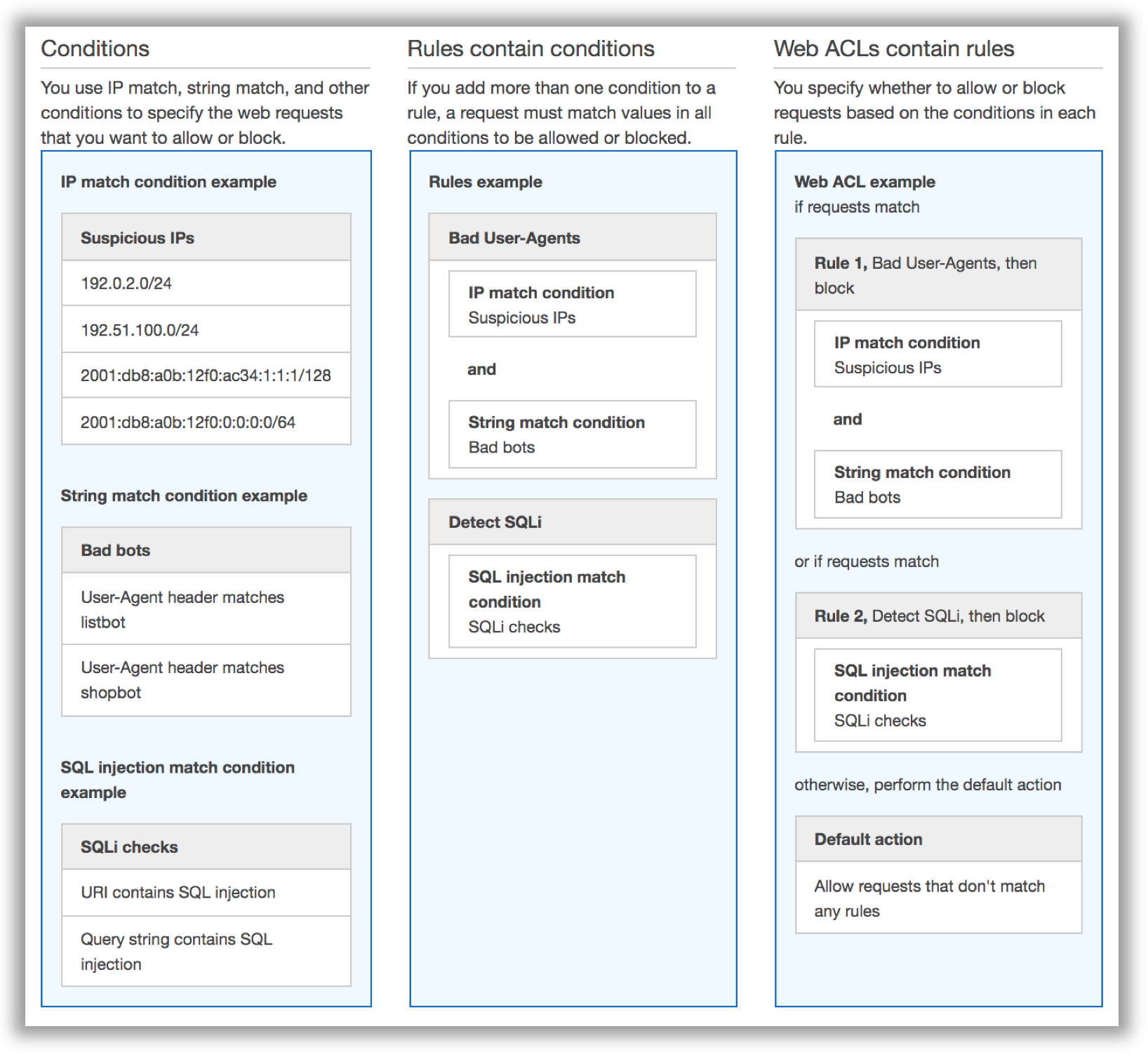1148x1057 pixels.
Task: Click the 2001:db8:a0b:12f0:0:0:0:0/64 address row
Action: [206, 422]
